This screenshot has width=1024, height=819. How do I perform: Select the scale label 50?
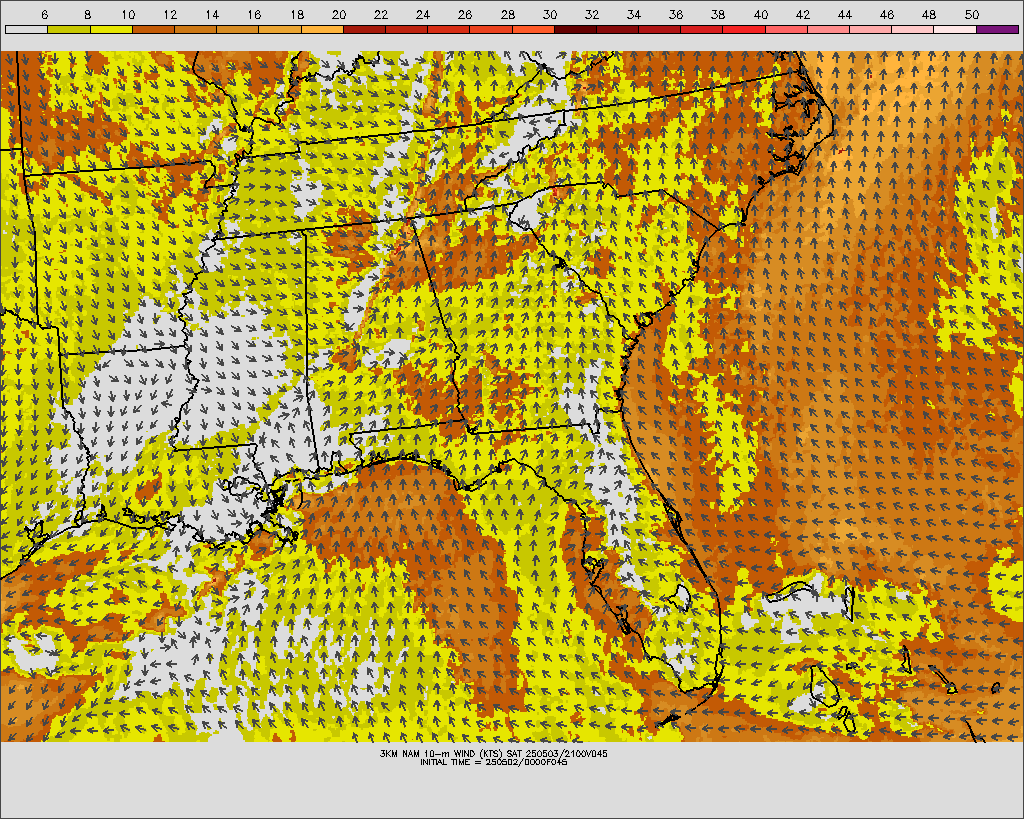coord(972,15)
